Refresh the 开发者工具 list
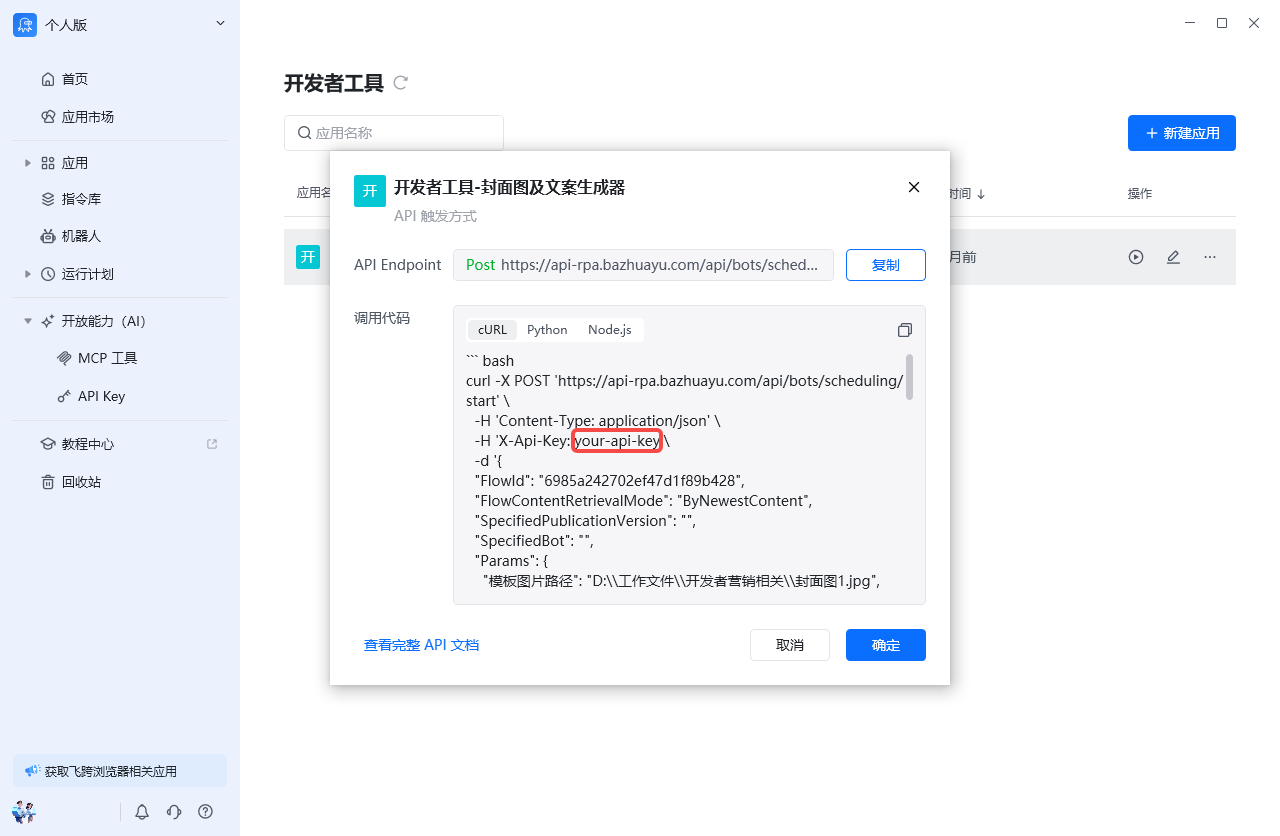The height and width of the screenshot is (836, 1280). [401, 83]
